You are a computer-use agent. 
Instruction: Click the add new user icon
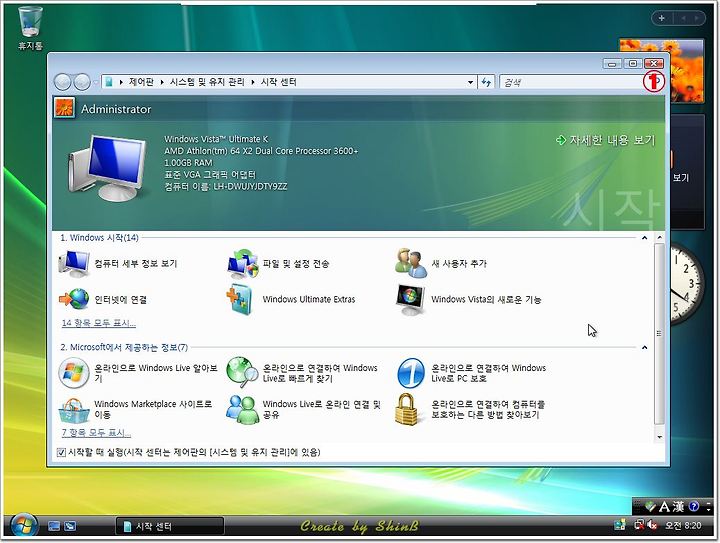coord(411,263)
